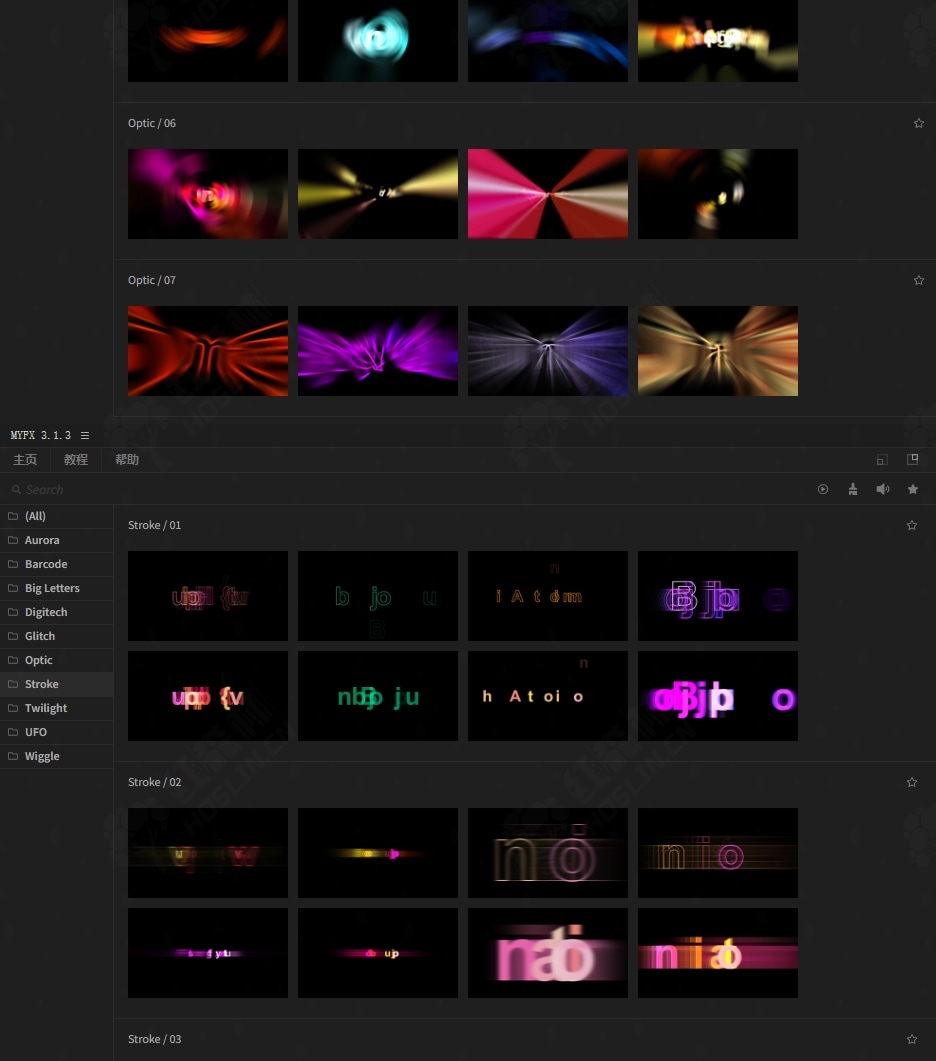The width and height of the screenshot is (936, 1061).
Task: Click the play preview icon in toolbar
Action: [823, 489]
